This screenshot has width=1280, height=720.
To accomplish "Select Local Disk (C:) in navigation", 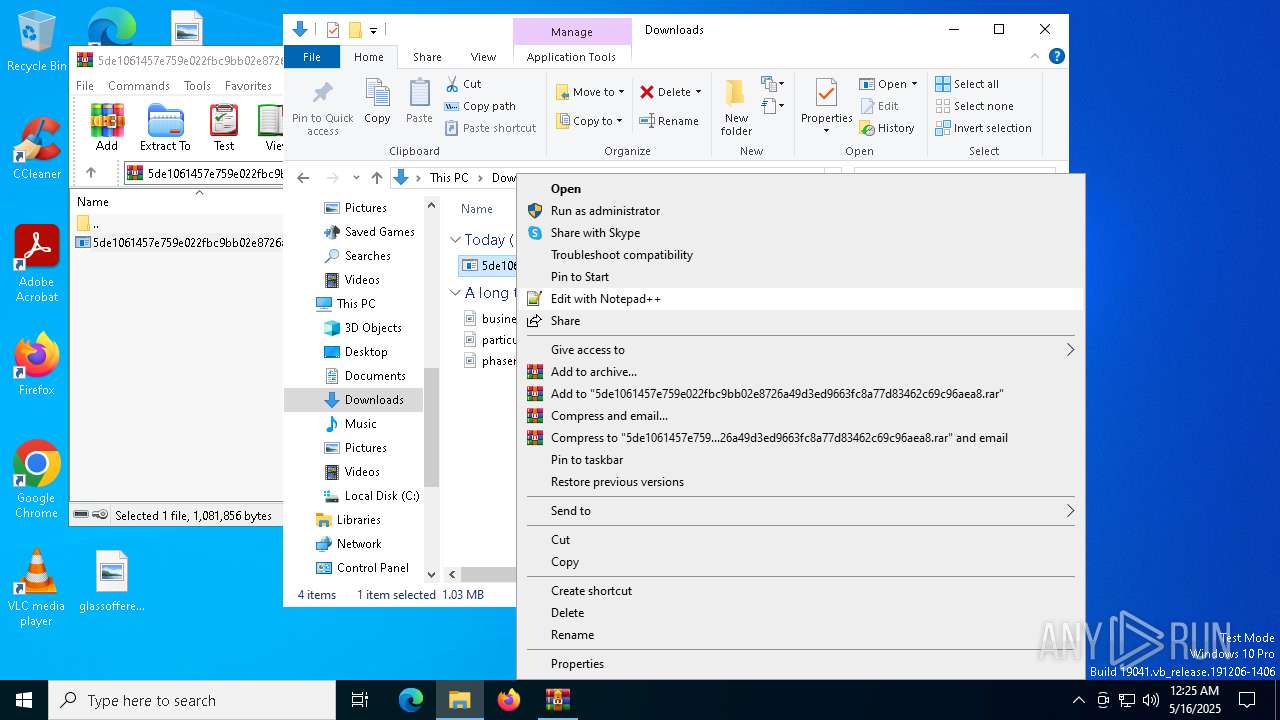I will point(371,496).
